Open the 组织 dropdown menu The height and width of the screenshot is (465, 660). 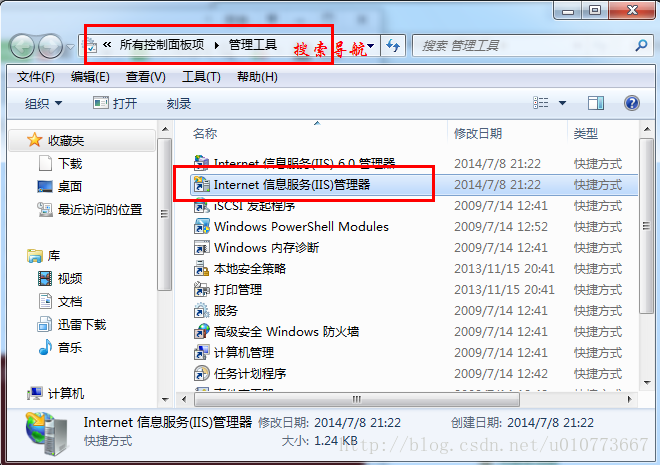[x=43, y=103]
